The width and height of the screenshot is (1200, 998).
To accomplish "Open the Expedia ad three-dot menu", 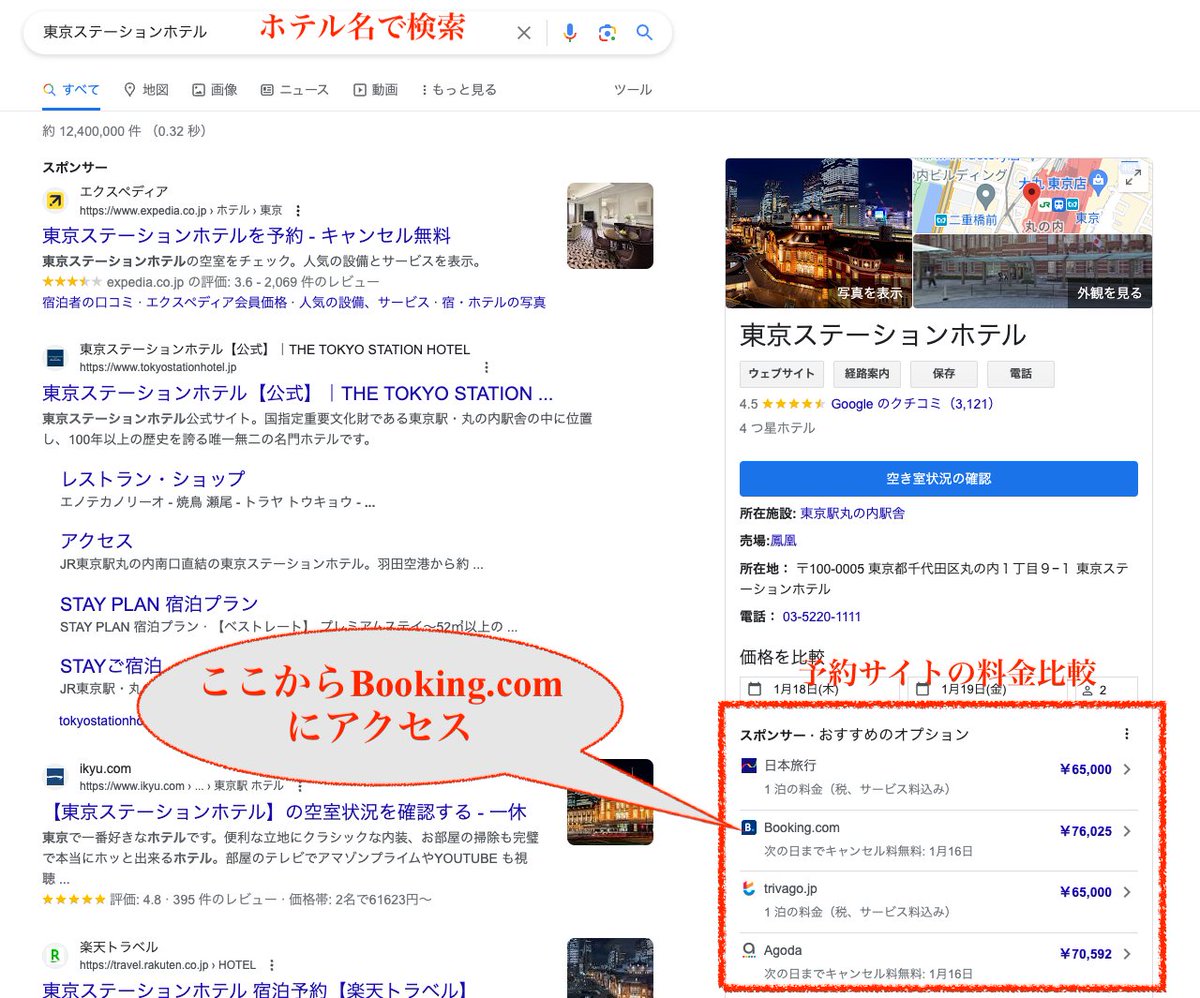I will pyautogui.click(x=298, y=211).
